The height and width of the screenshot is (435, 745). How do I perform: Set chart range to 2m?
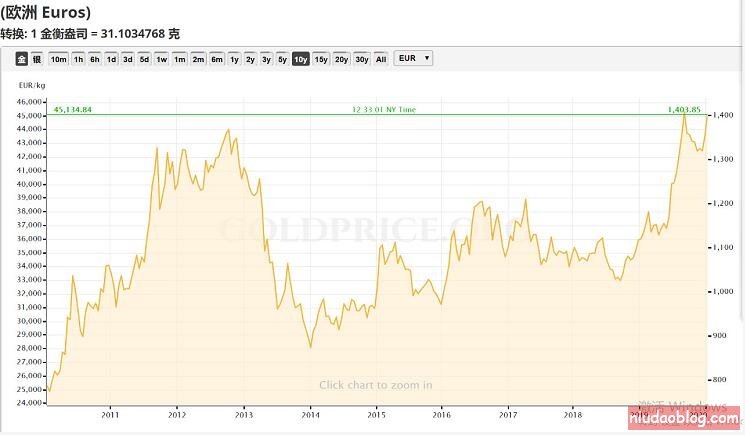198,59
